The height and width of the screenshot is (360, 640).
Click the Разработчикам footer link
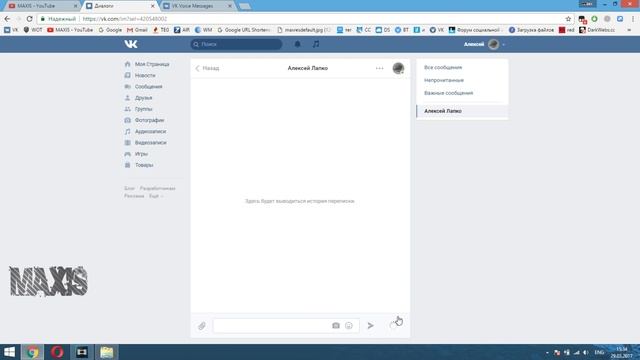pyautogui.click(x=158, y=189)
